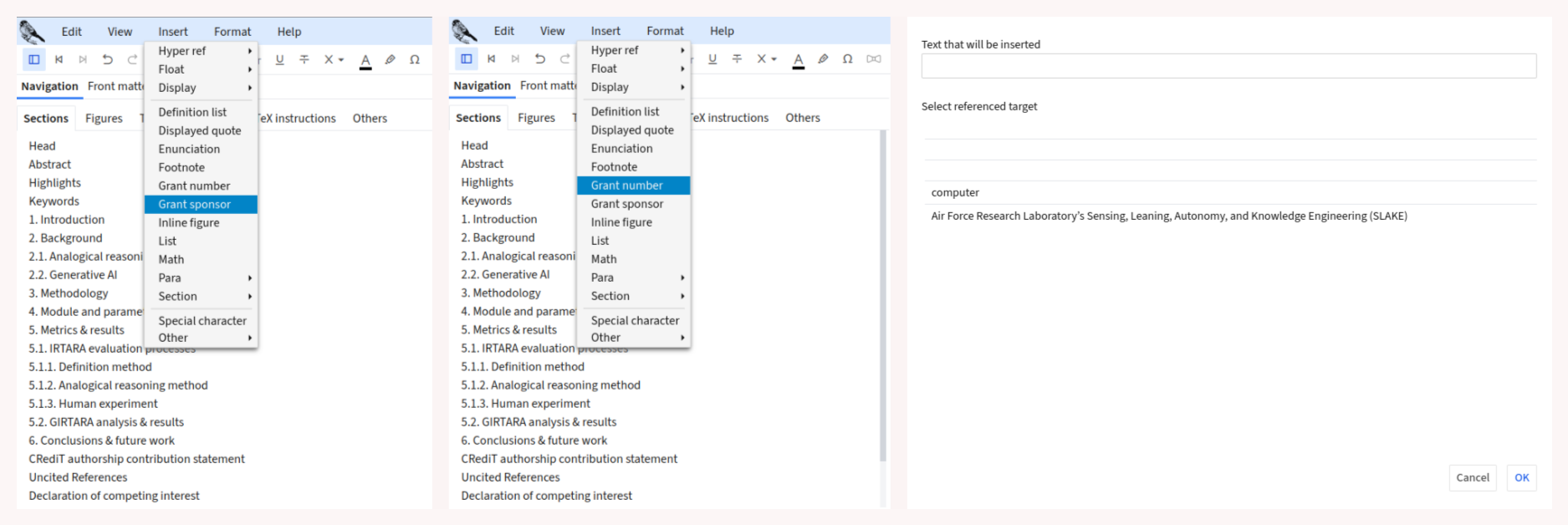The height and width of the screenshot is (525, 1568).
Task: Switch to the Figures tab in left window
Action: point(104,119)
